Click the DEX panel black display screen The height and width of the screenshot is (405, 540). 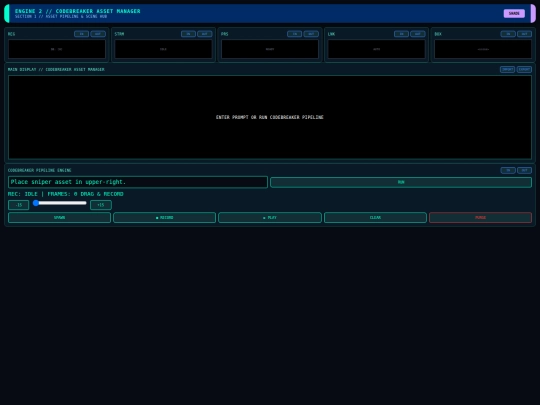pyautogui.click(x=483, y=49)
